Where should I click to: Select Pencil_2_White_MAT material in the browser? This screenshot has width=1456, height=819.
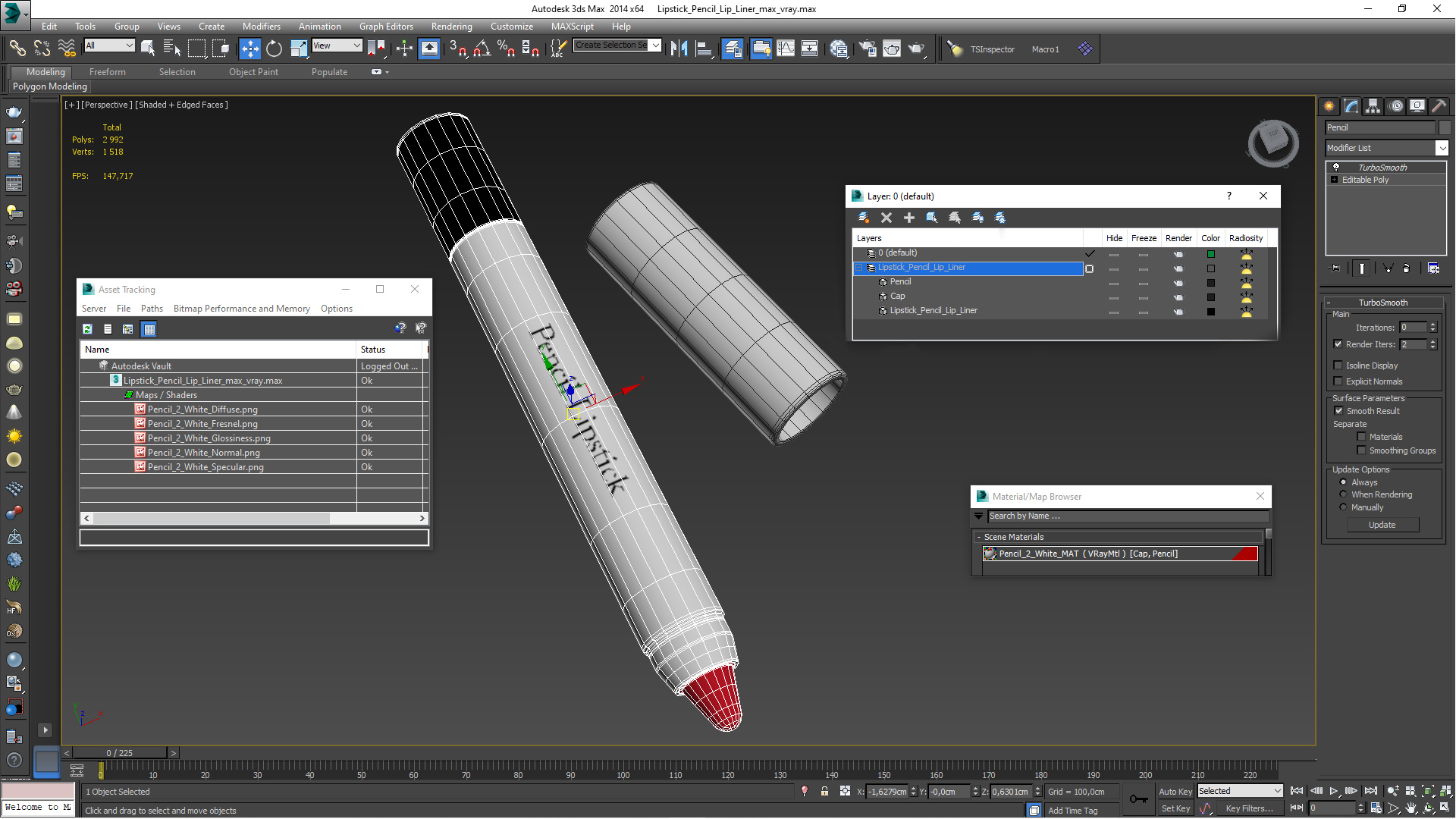tap(1120, 554)
